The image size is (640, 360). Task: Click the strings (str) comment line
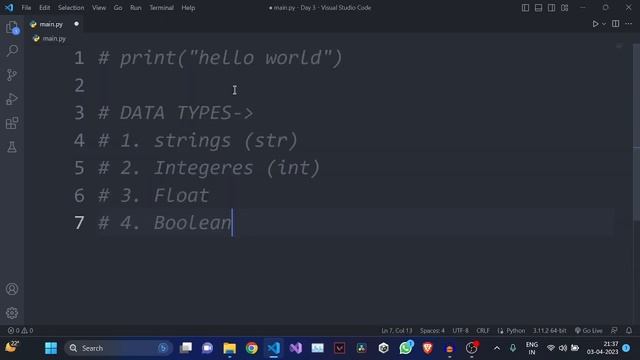(x=198, y=140)
